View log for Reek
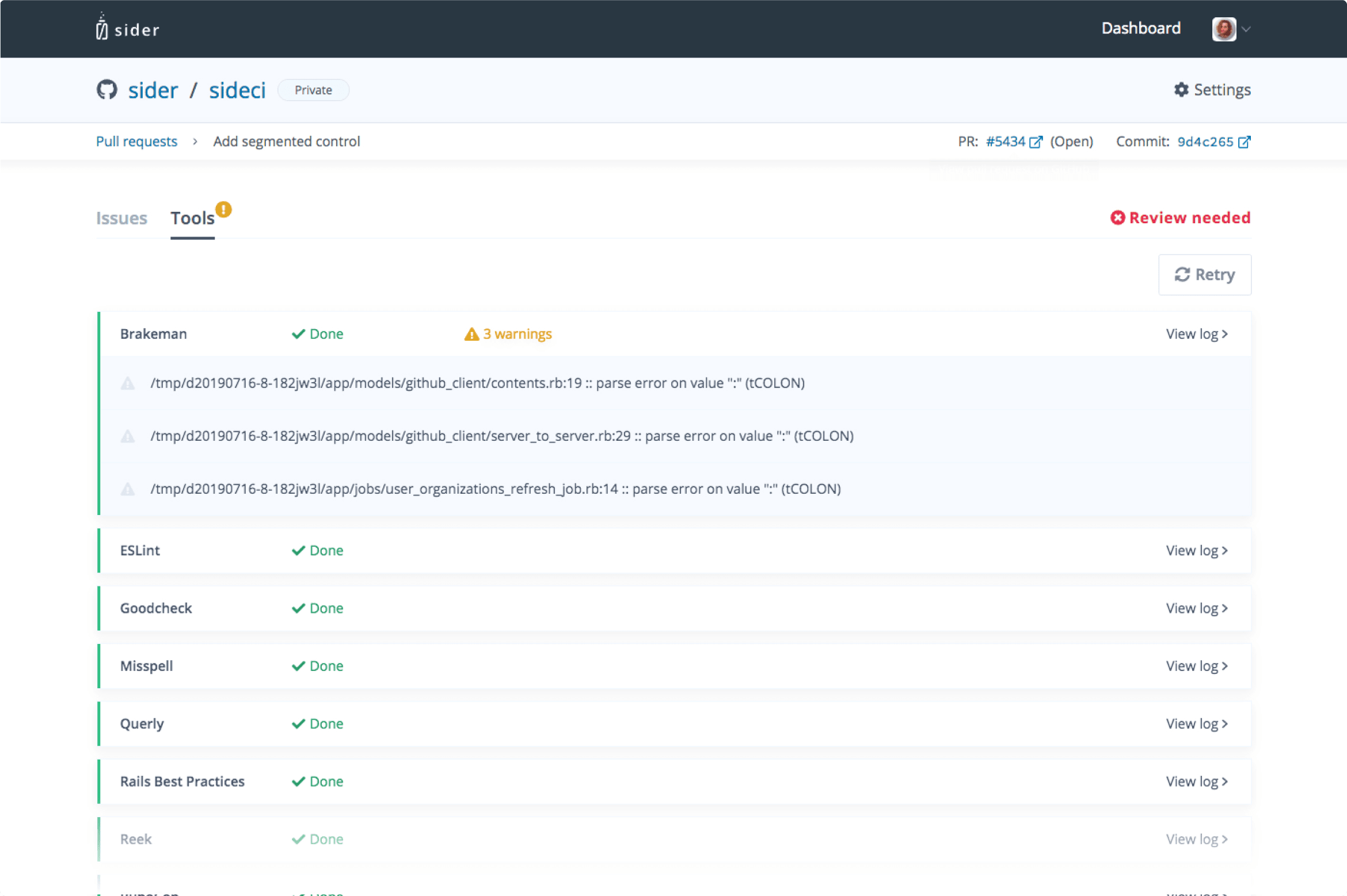Screen dimensions: 1347x896 pyautogui.click(x=1197, y=839)
